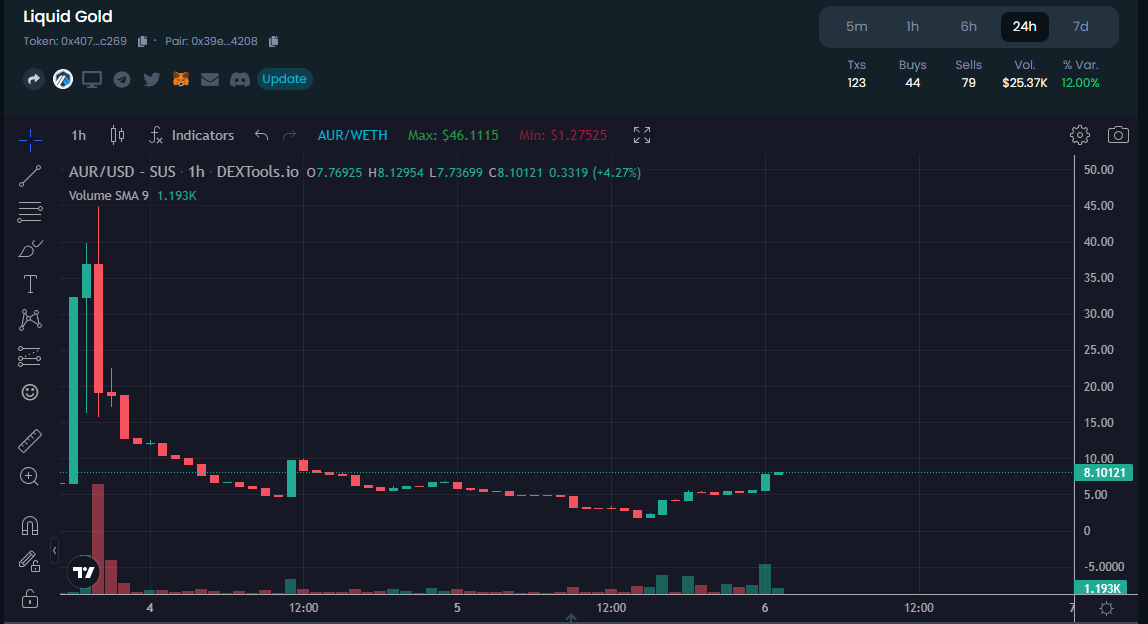Open the emoji icons tool

click(30, 393)
